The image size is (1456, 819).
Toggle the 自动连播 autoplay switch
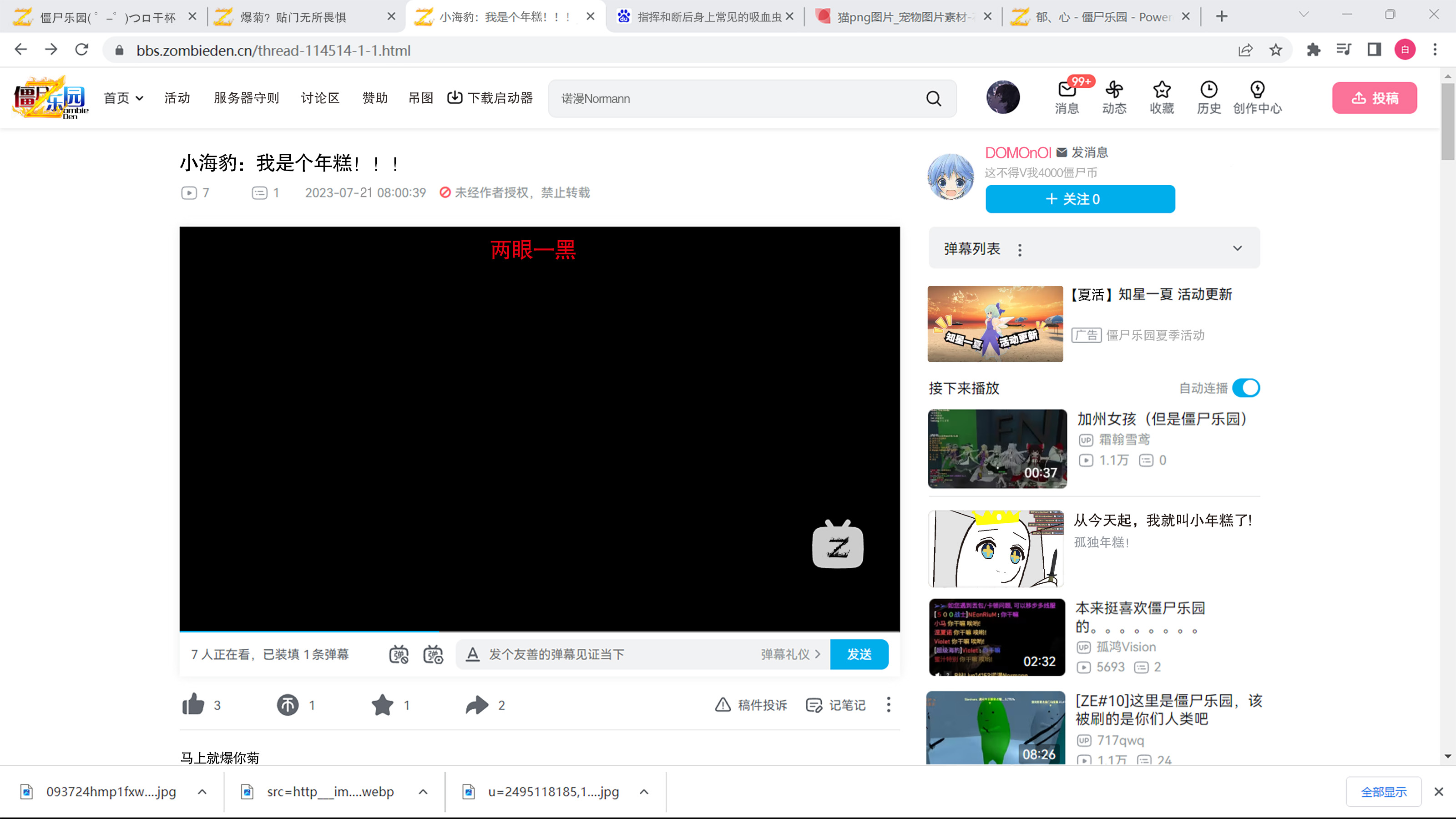coord(1246,388)
